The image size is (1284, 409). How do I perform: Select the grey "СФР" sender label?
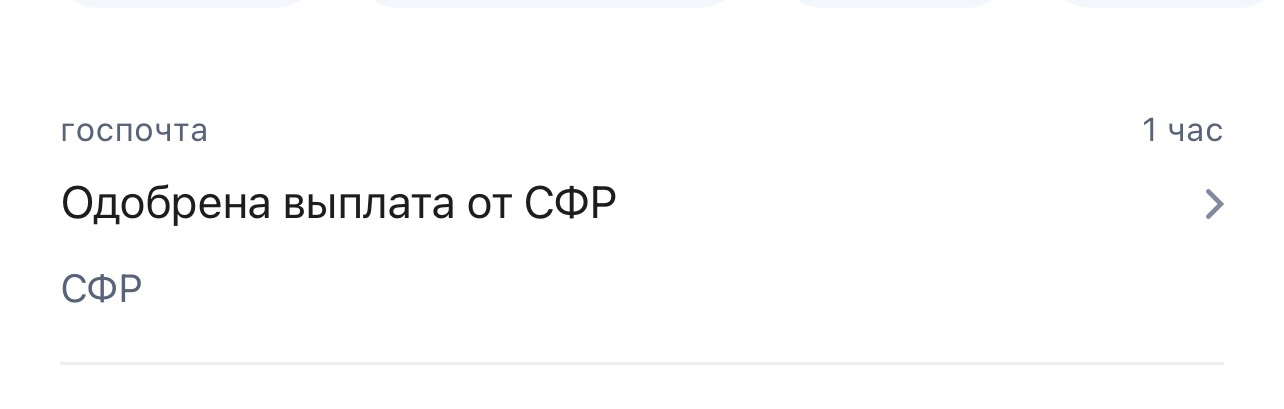[x=101, y=289]
